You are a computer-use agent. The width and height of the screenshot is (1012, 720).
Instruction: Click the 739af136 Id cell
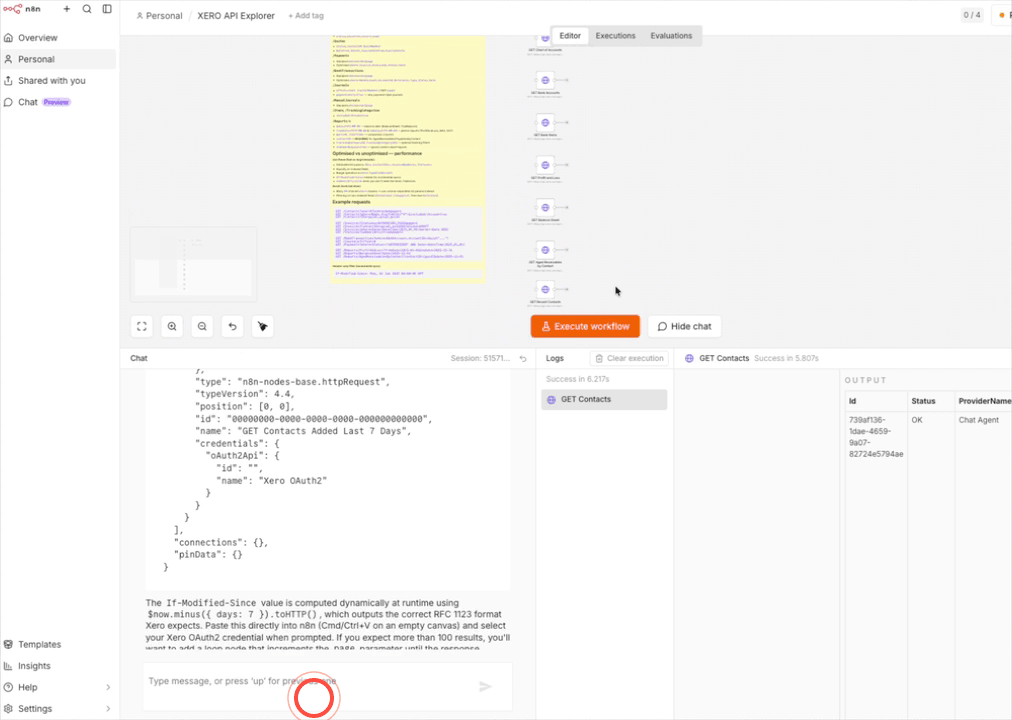[x=876, y=437]
